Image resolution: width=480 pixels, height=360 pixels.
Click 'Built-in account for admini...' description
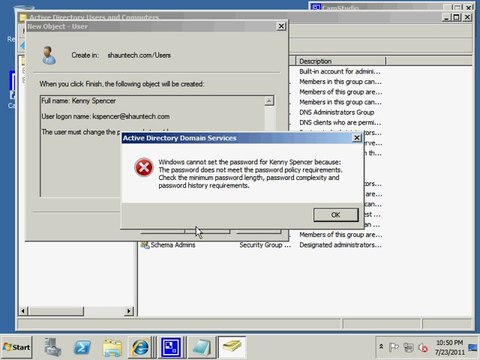click(x=340, y=71)
